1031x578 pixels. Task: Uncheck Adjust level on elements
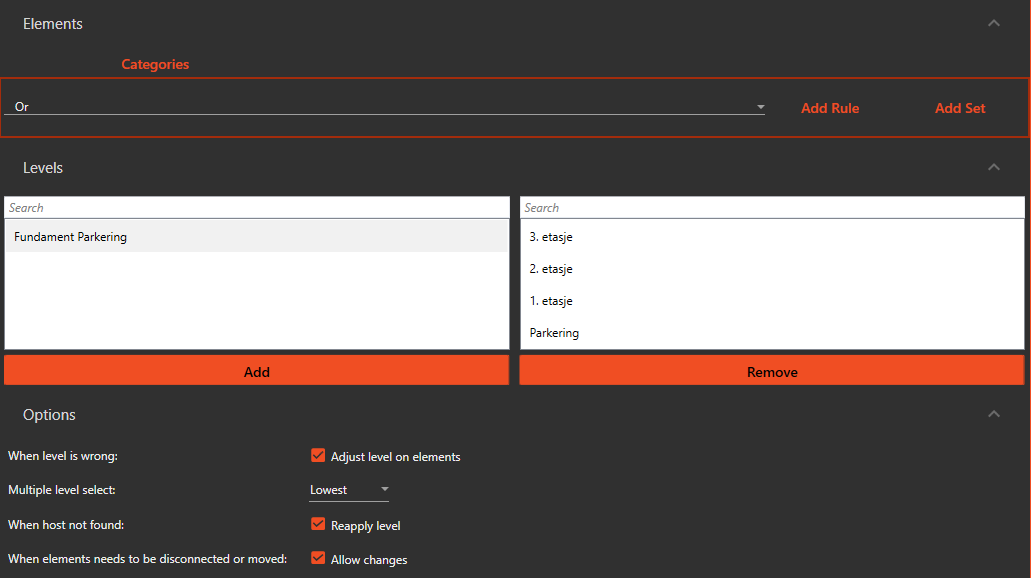pyautogui.click(x=318, y=455)
